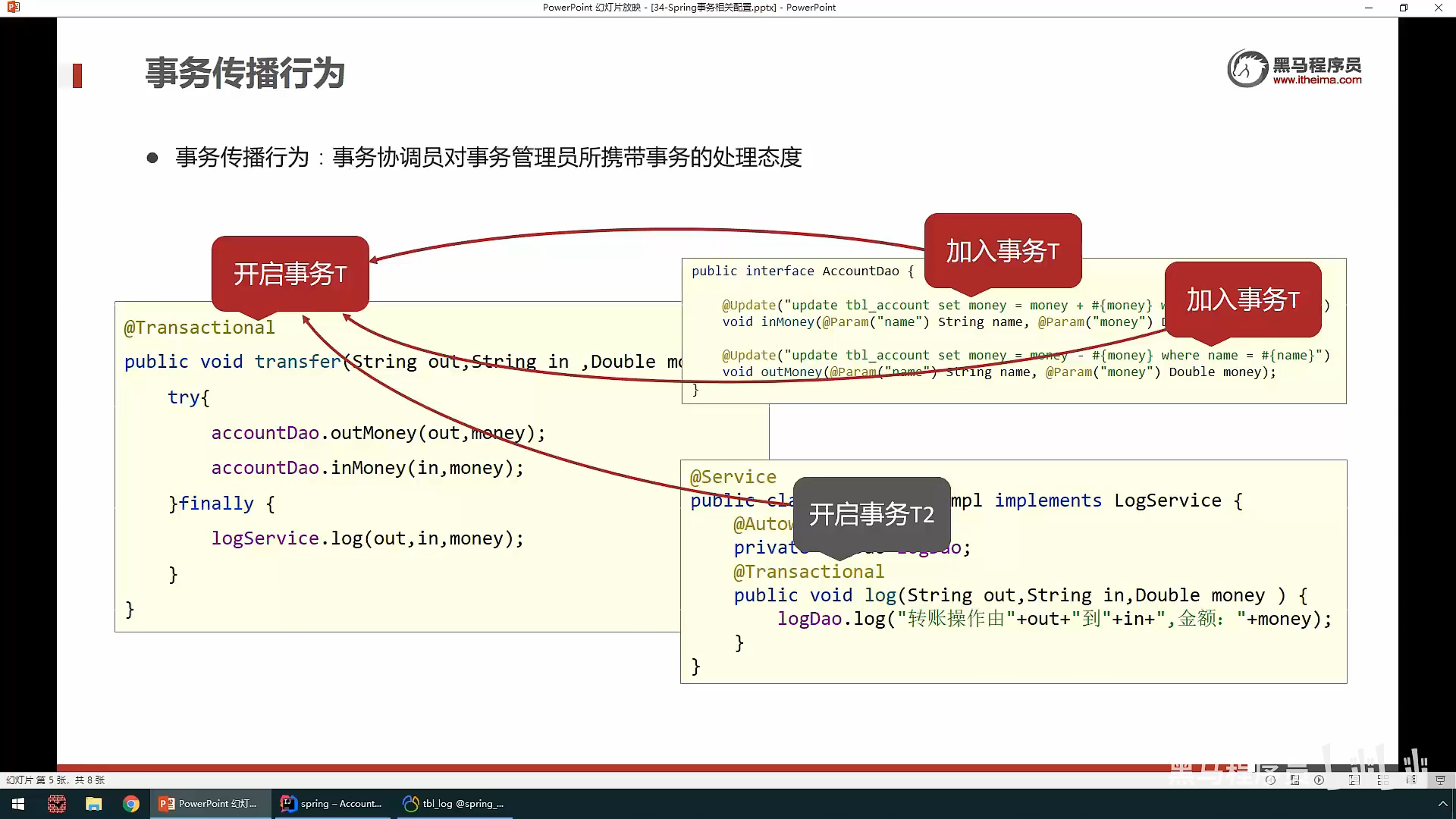Viewport: 1456px width, 819px height.
Task: Open the Windows Start menu
Action: pyautogui.click(x=18, y=804)
